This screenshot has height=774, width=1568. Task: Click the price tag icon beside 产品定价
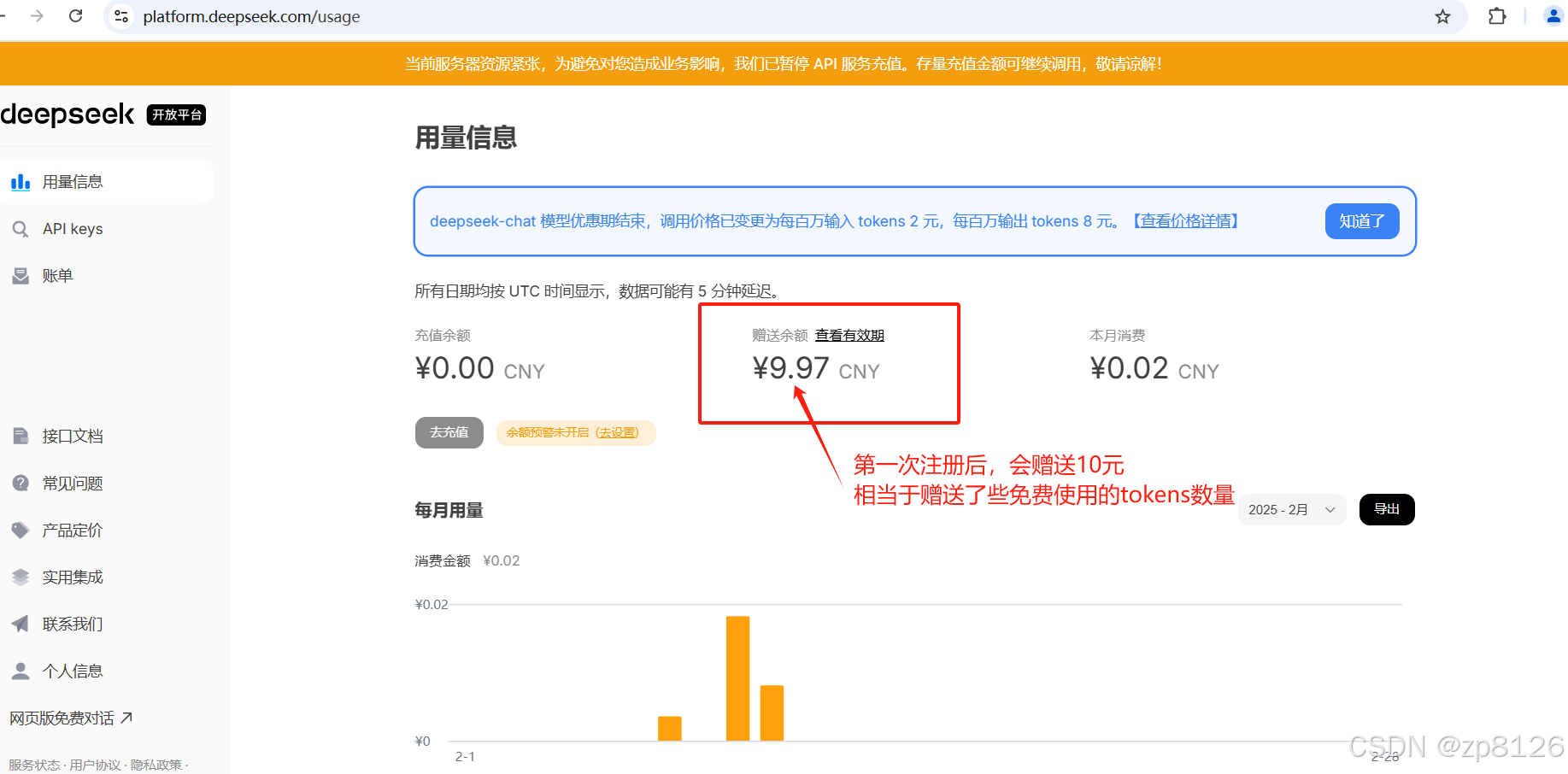coord(21,531)
